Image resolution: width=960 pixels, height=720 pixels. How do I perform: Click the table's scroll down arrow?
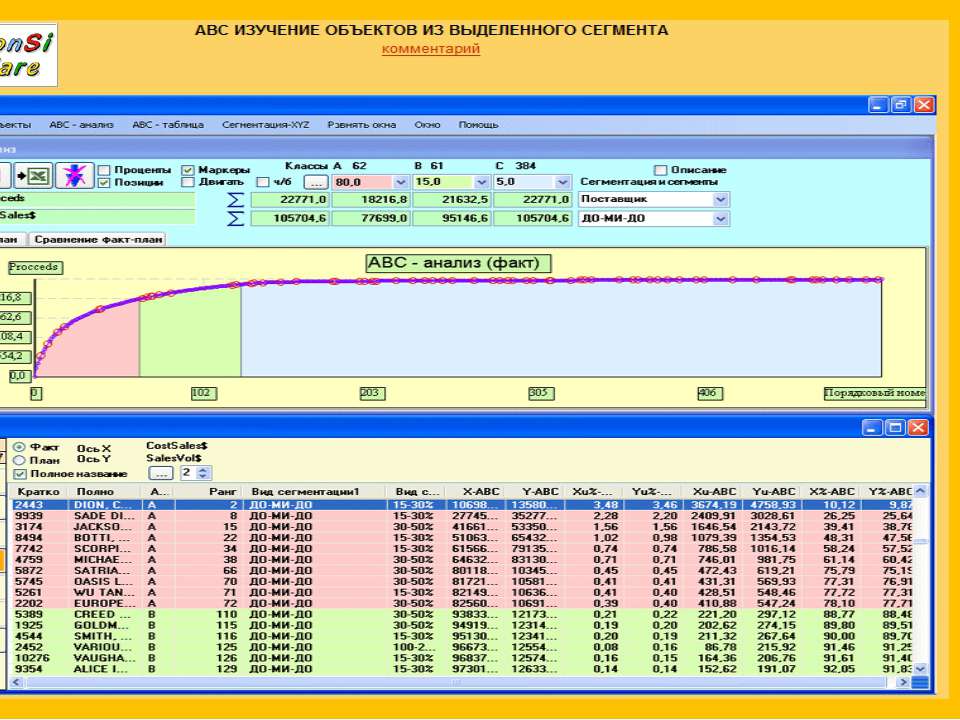pyautogui.click(x=920, y=669)
